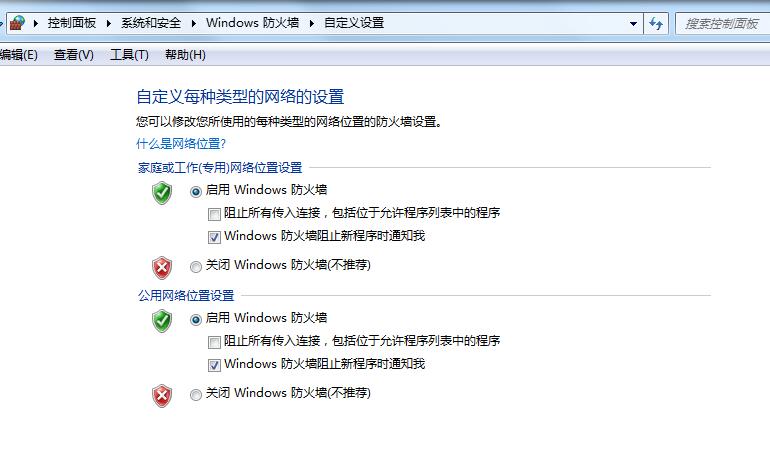Open the 什么是网络位置? help link

(181, 144)
